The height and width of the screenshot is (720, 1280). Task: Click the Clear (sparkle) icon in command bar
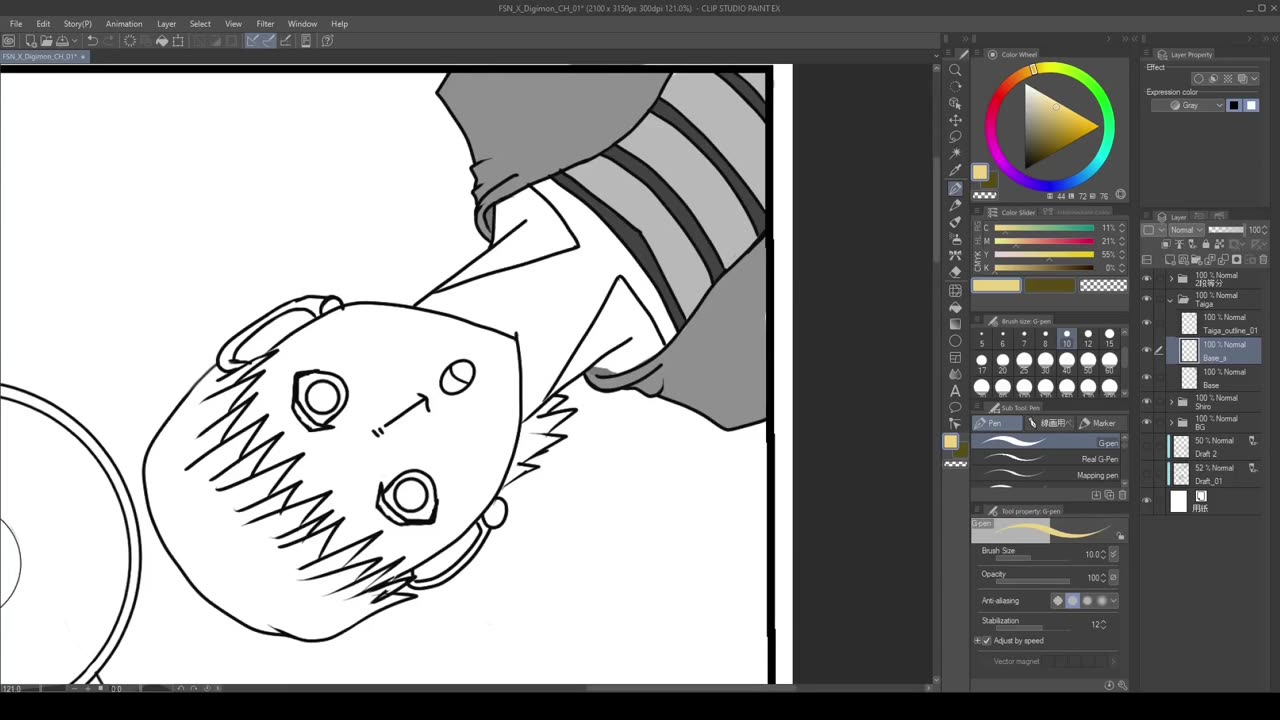coord(130,41)
